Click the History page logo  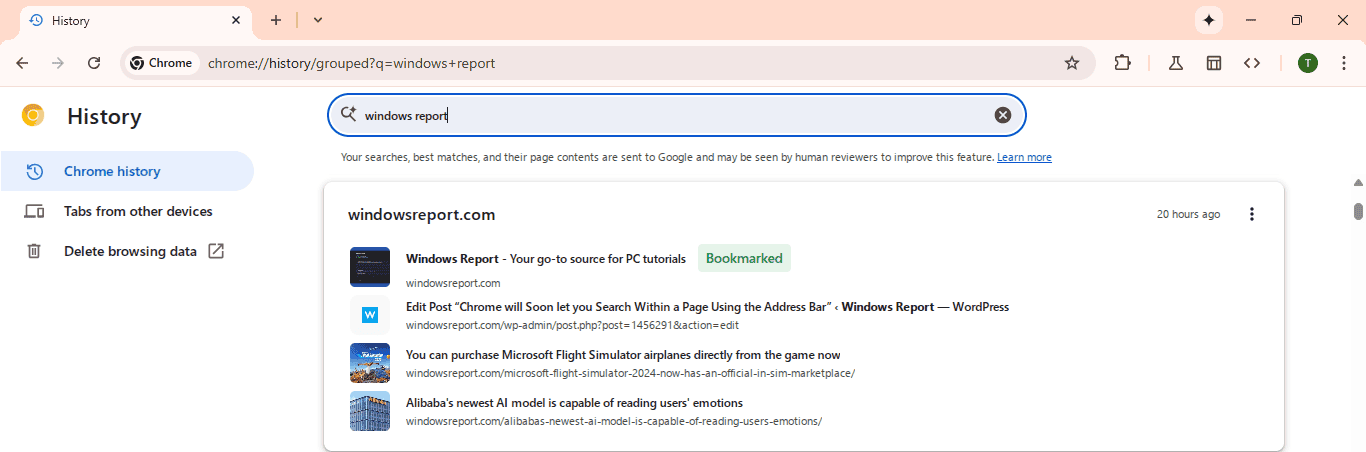coord(33,116)
